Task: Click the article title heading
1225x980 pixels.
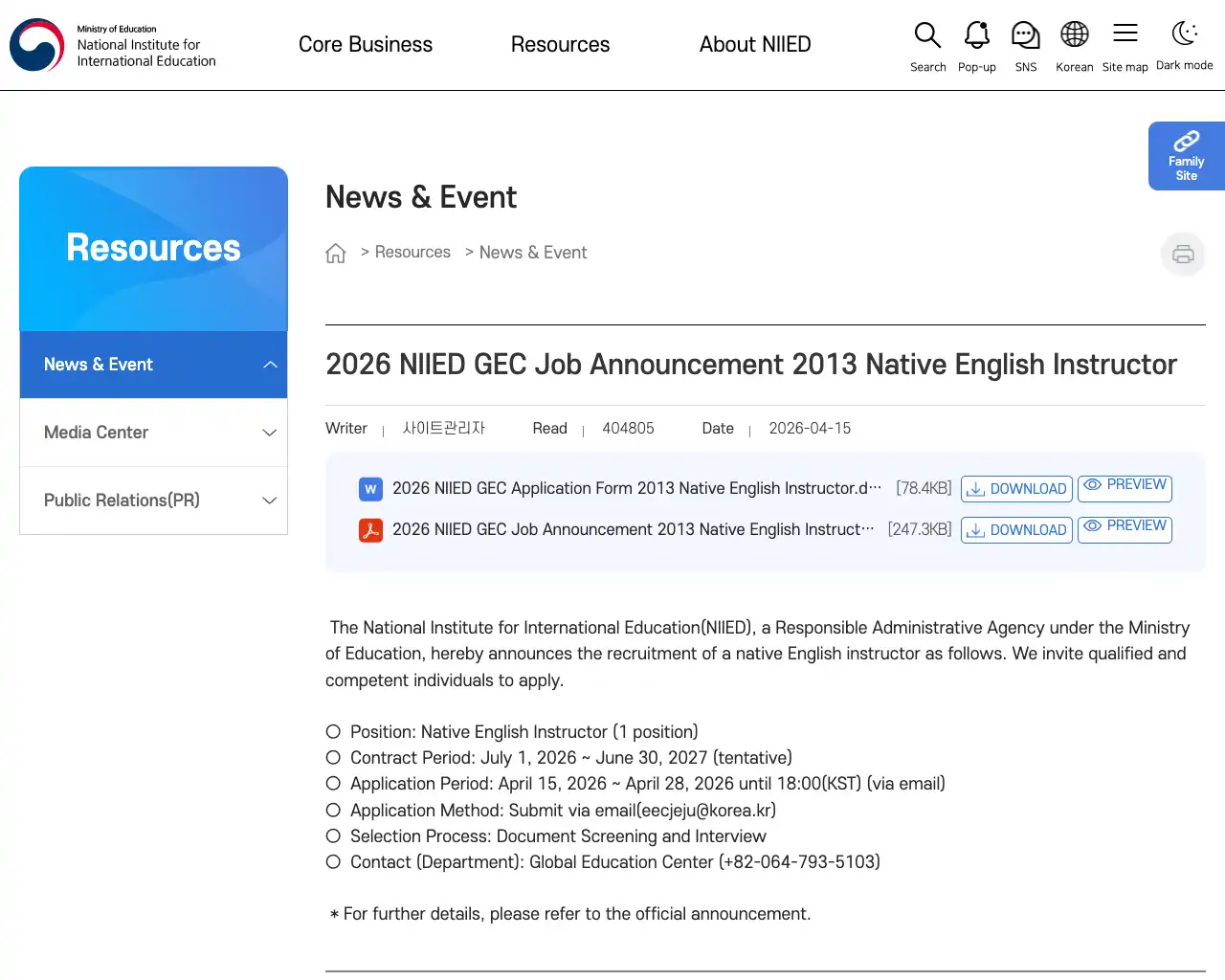Action: click(x=751, y=365)
